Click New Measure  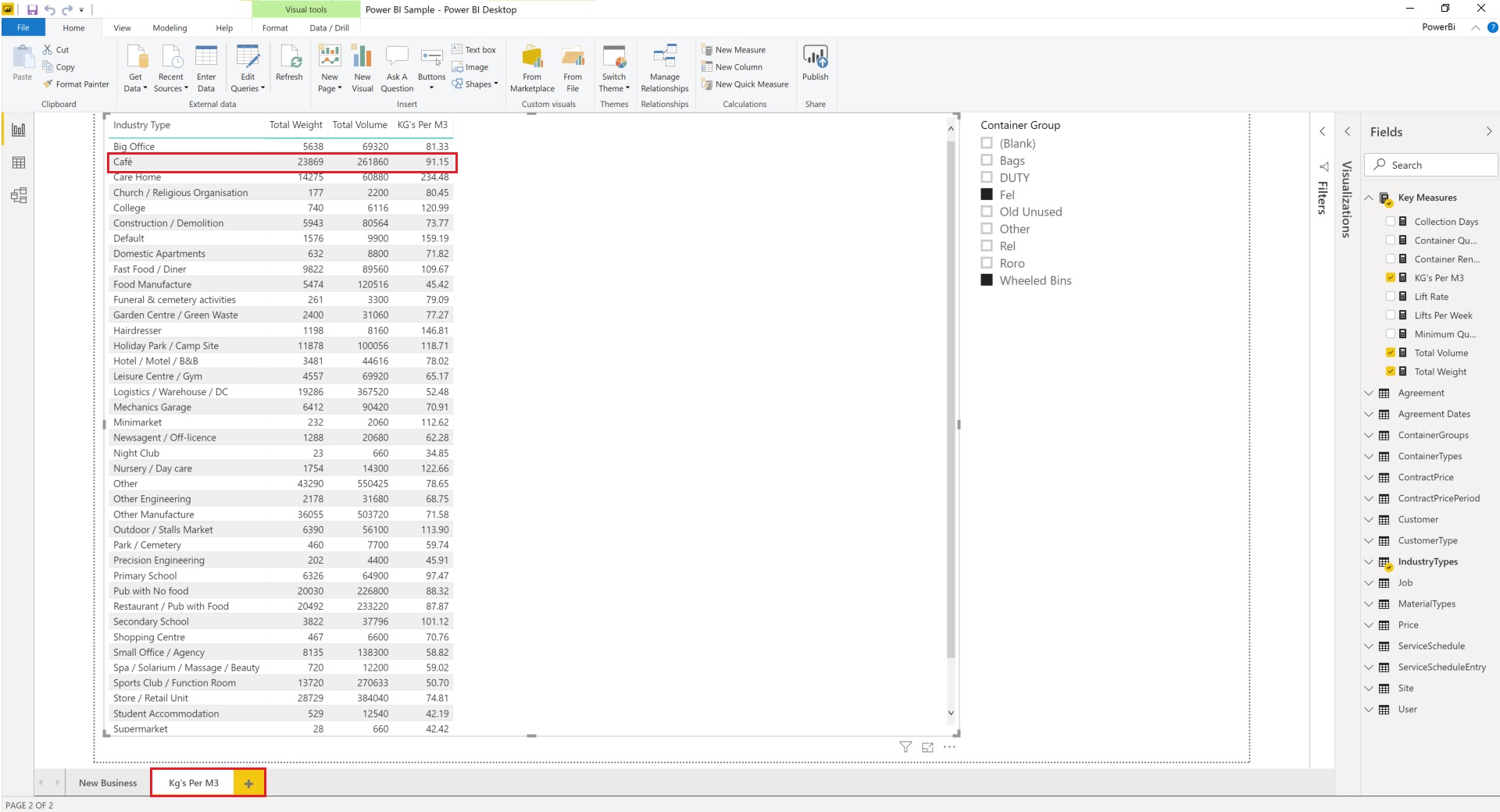click(734, 50)
